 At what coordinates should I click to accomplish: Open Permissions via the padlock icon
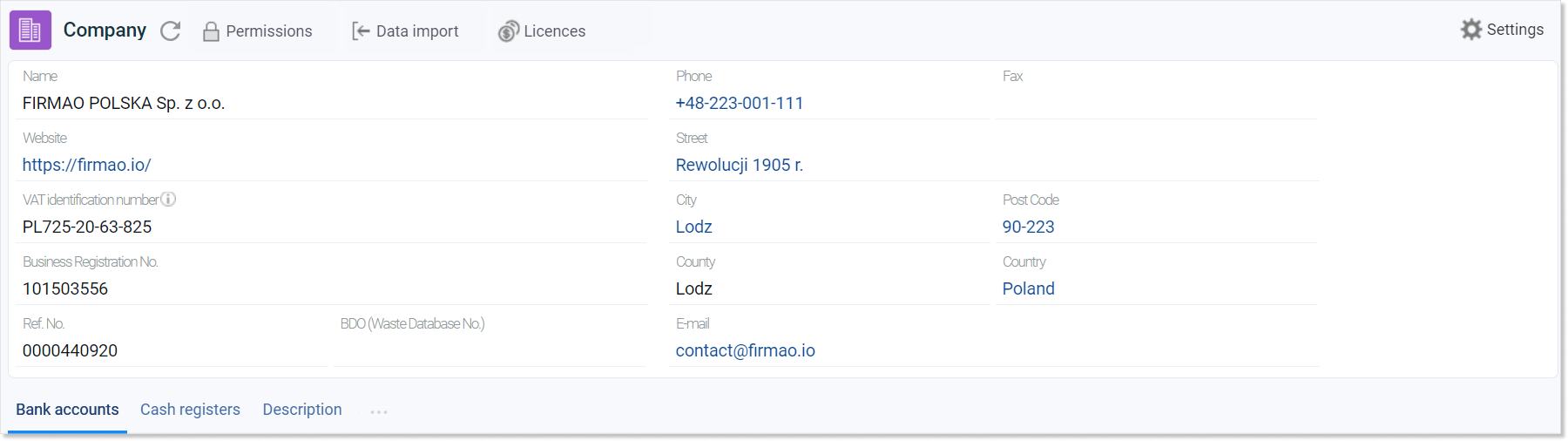(211, 31)
